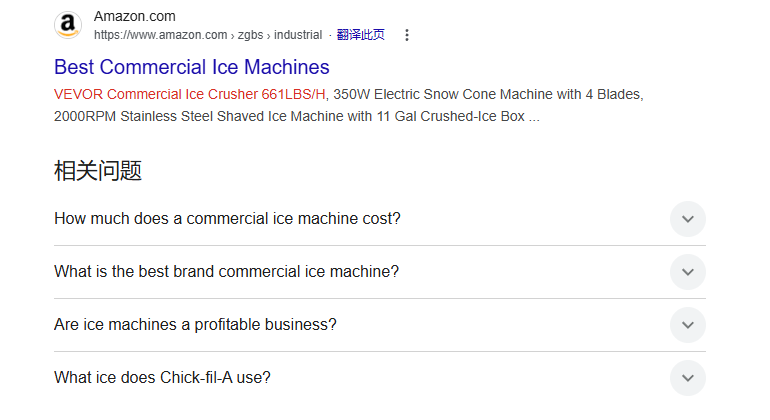This screenshot has height=420, width=770.
Task: Expand the best brand question chevron
Action: (687, 272)
